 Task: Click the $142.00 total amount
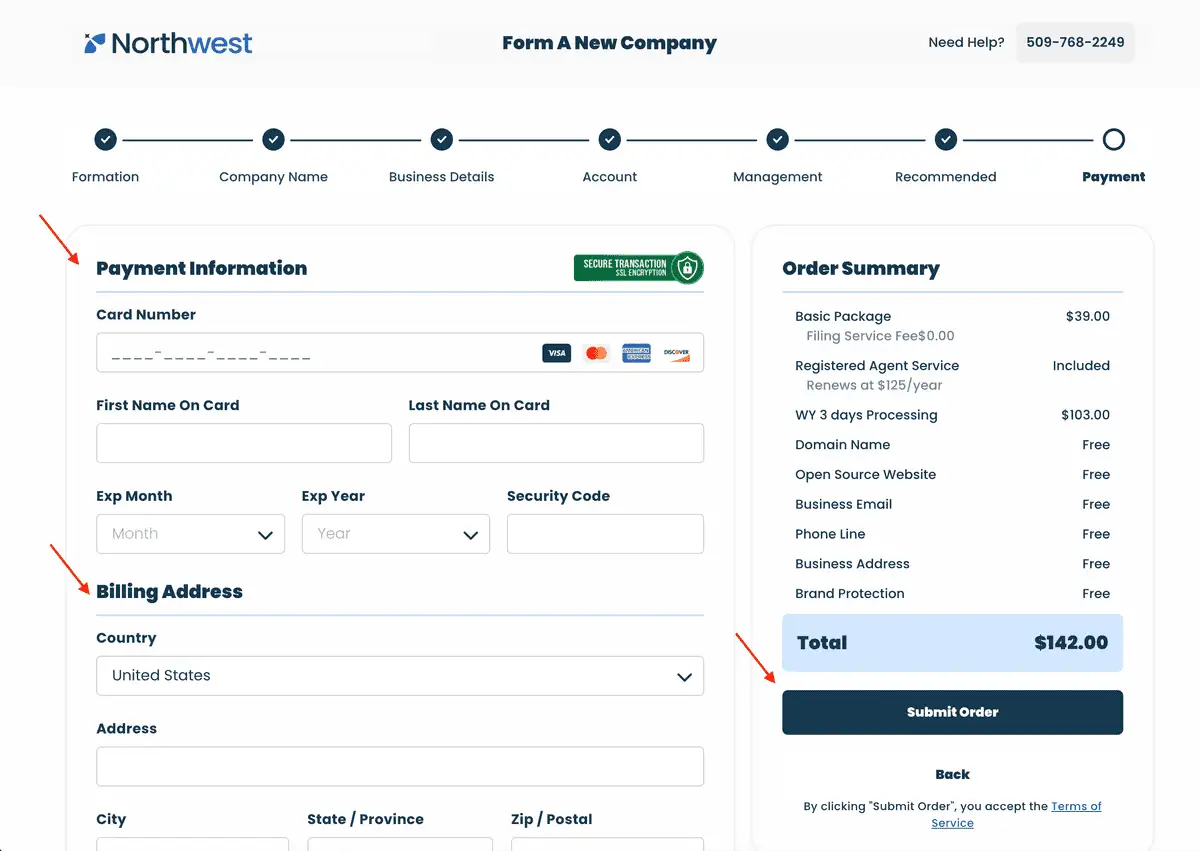(x=1071, y=643)
